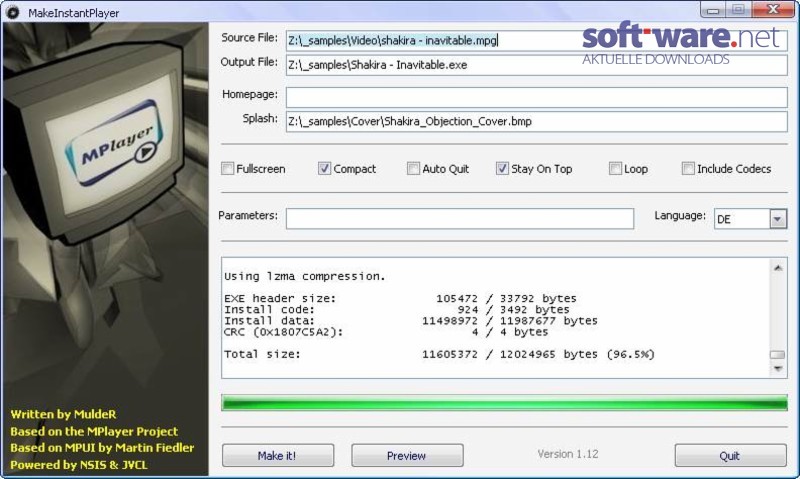Viewport: 800px width, 479px height.
Task: Click the Quit button
Action: 730,455
